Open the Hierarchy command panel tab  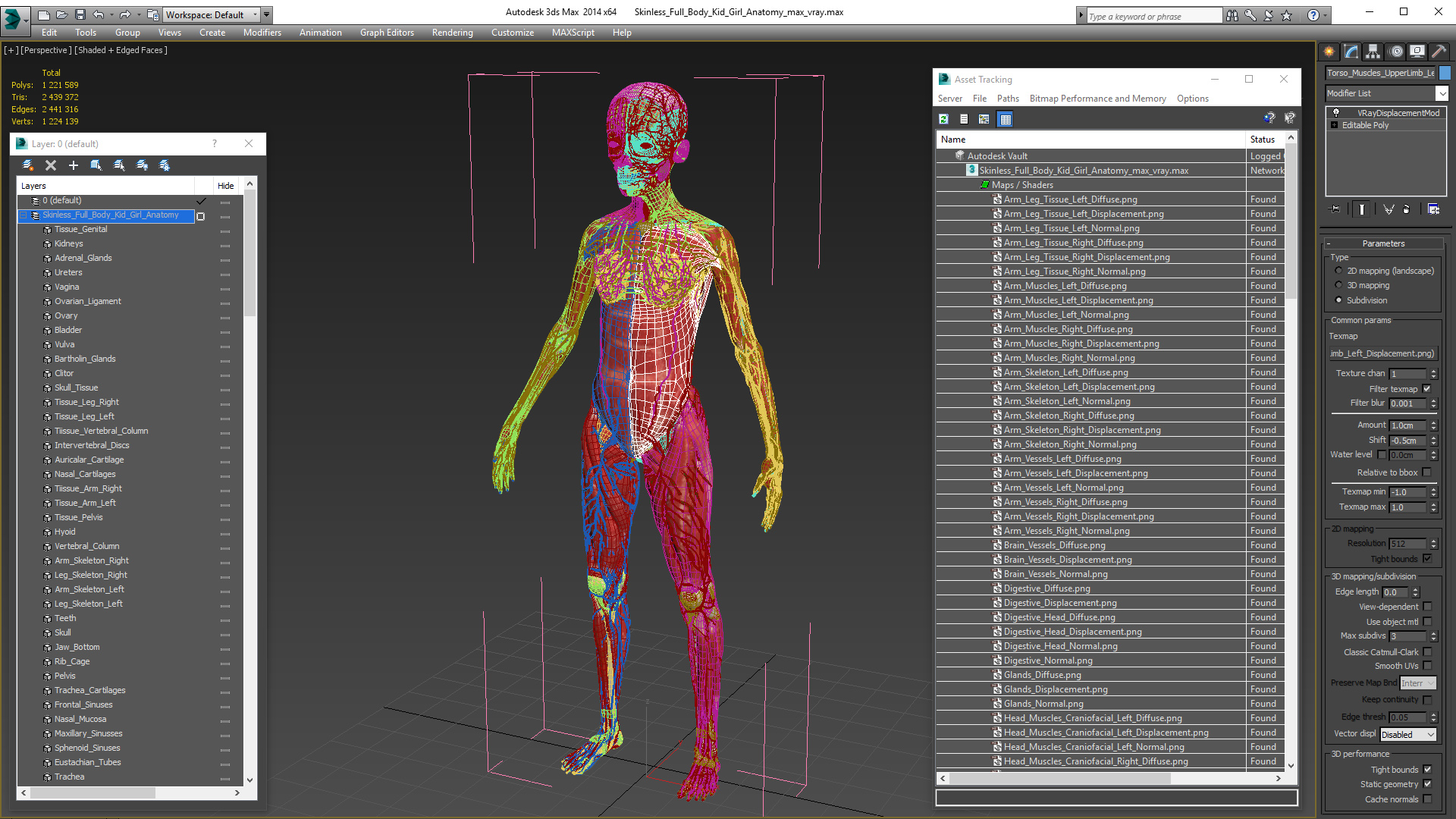(1373, 52)
